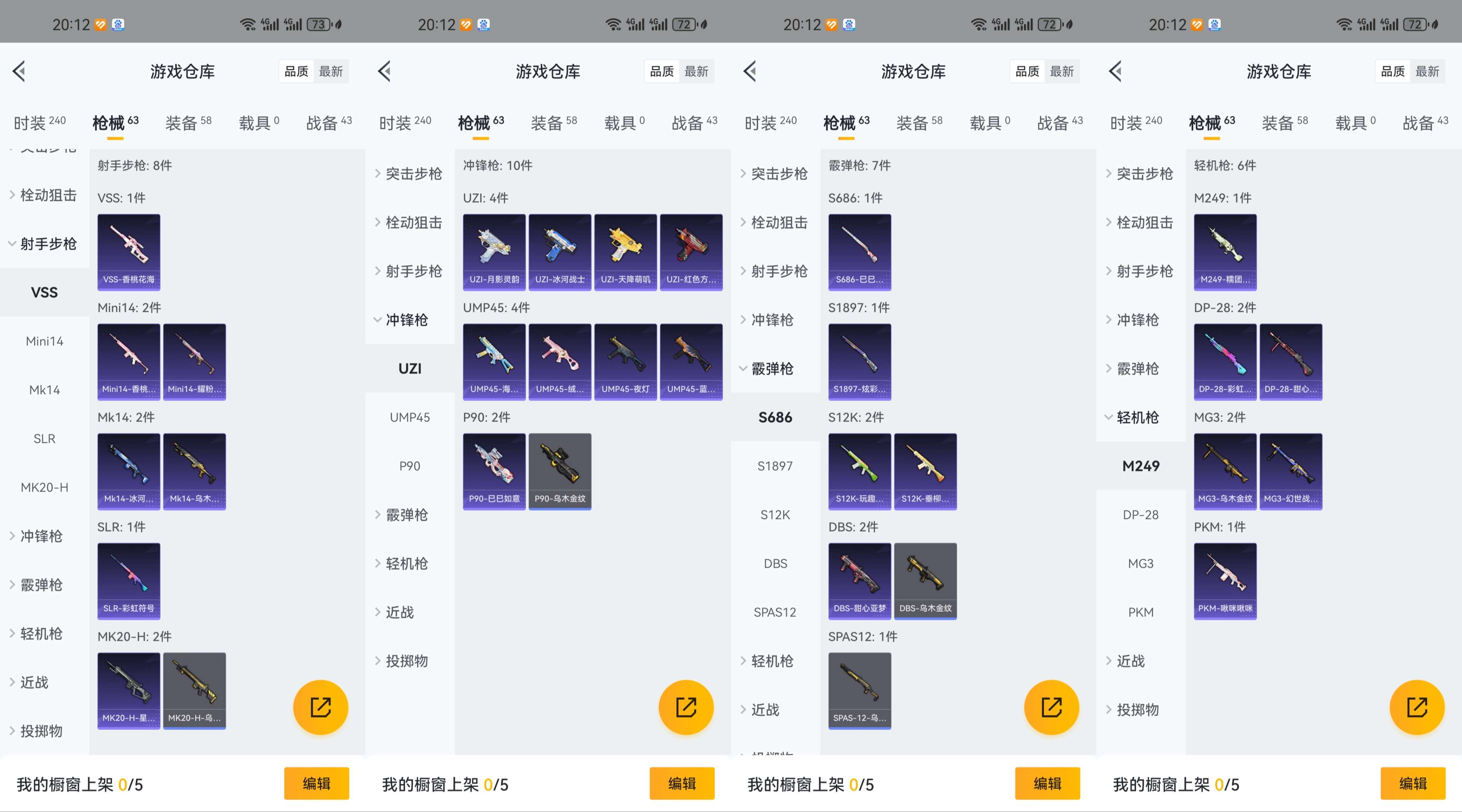This screenshot has width=1462, height=812.
Task: Select 枪械 63 tab in 霰弹枪 panel
Action: point(846,122)
